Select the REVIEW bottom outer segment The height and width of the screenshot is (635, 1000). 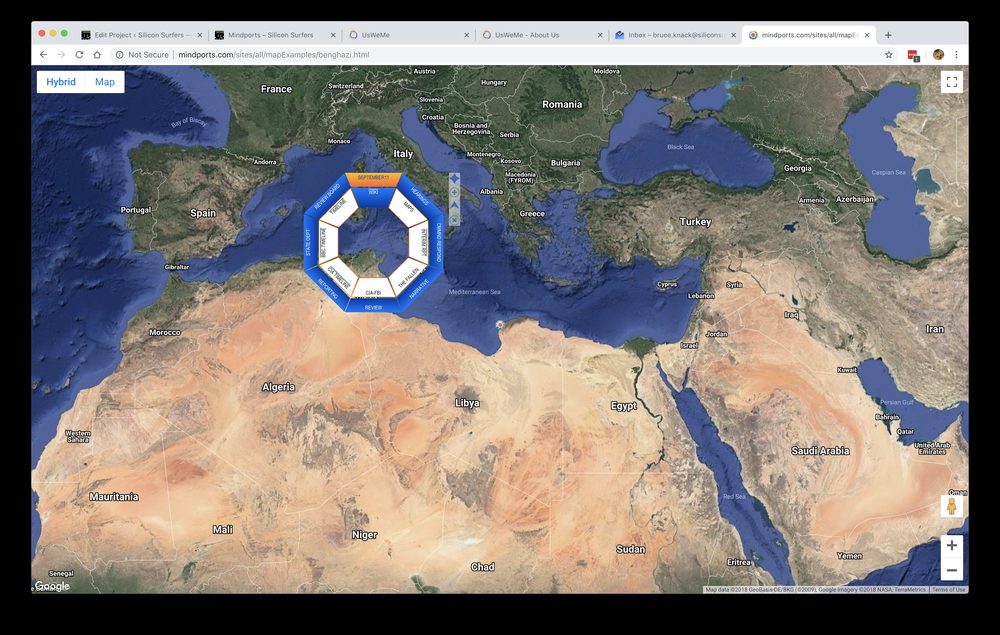(373, 306)
